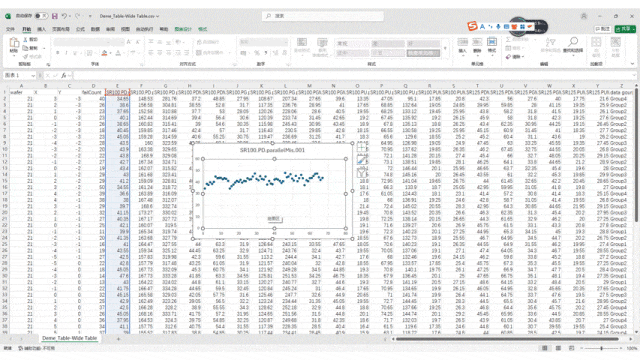This screenshot has height=360, width=640.
Task: Click the Insert cells icon
Action: (x=462, y=42)
